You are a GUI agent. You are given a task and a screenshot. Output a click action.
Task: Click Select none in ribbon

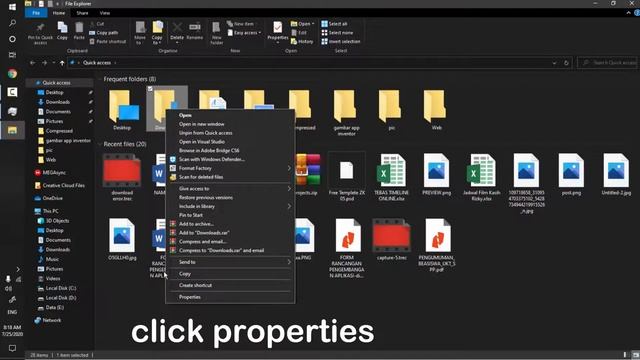[x=337, y=33]
